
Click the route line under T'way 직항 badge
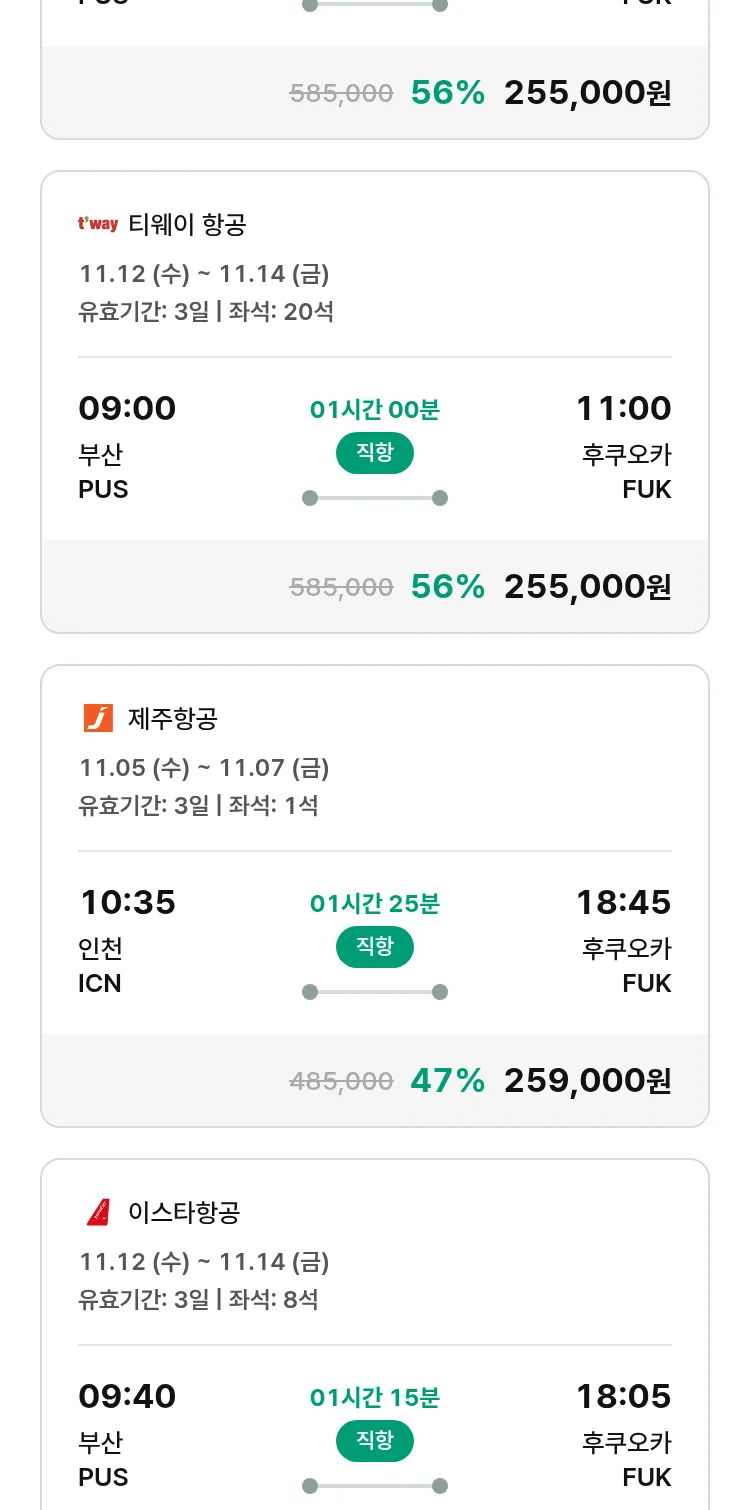tap(375, 498)
